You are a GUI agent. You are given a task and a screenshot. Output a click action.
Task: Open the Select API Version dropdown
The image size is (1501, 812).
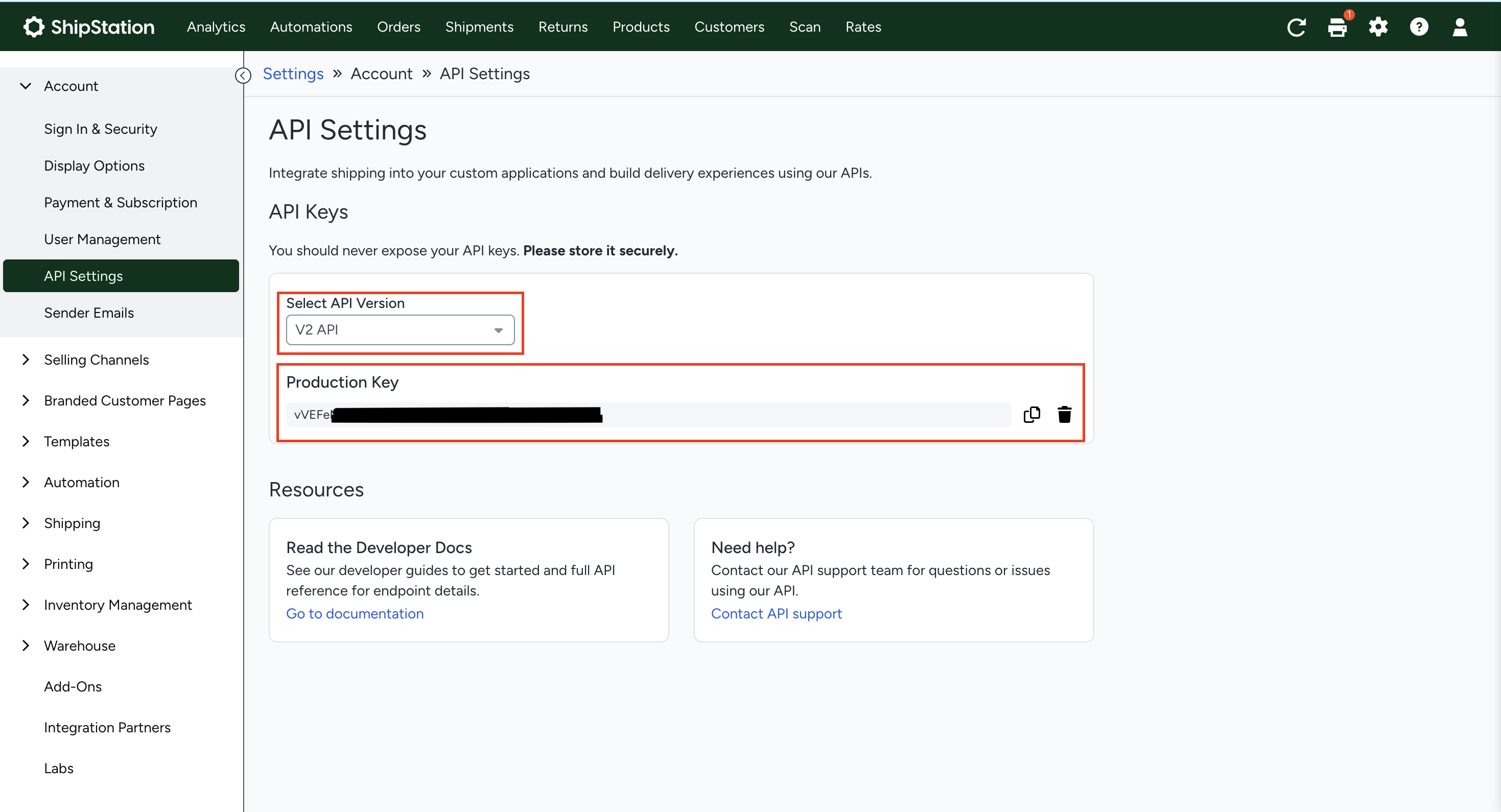401,330
